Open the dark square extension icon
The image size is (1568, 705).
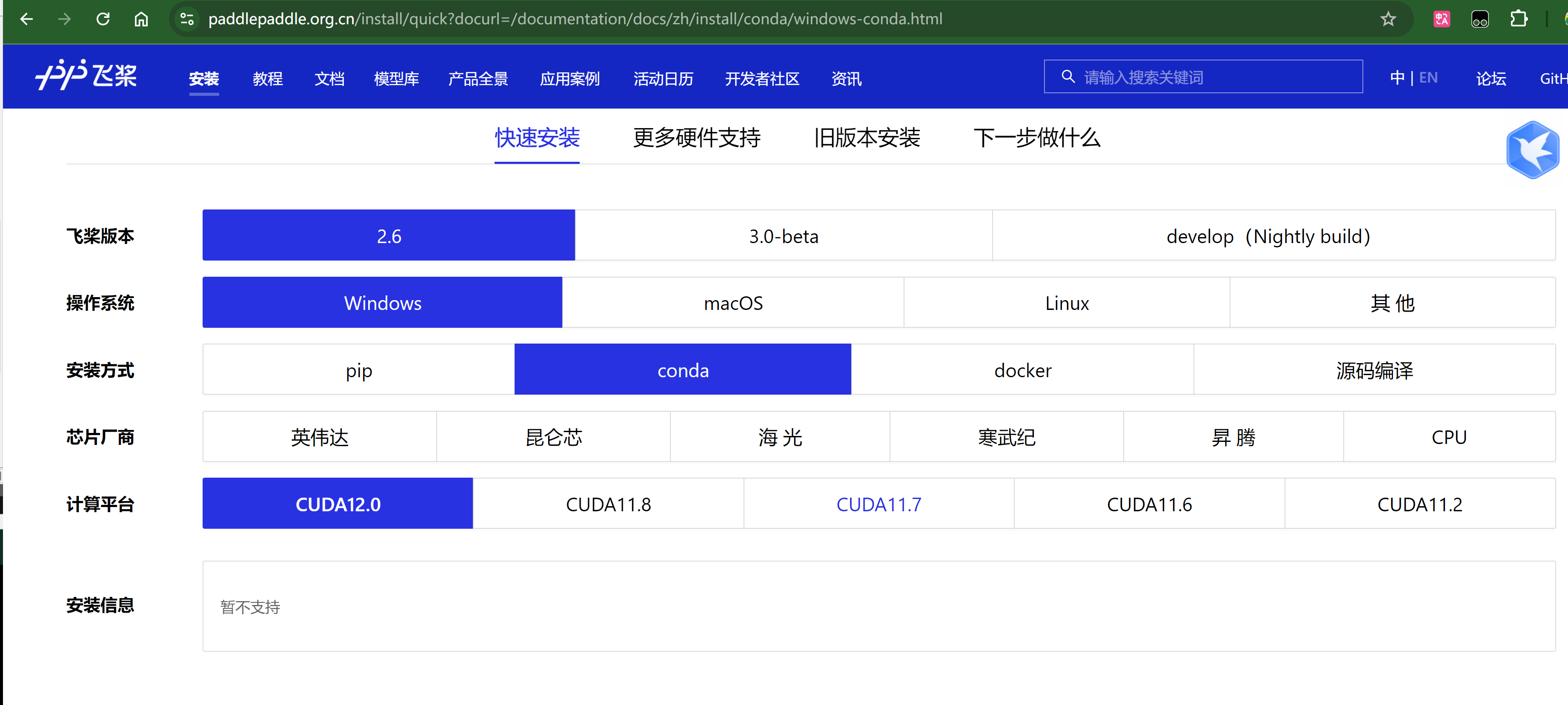coord(1480,19)
